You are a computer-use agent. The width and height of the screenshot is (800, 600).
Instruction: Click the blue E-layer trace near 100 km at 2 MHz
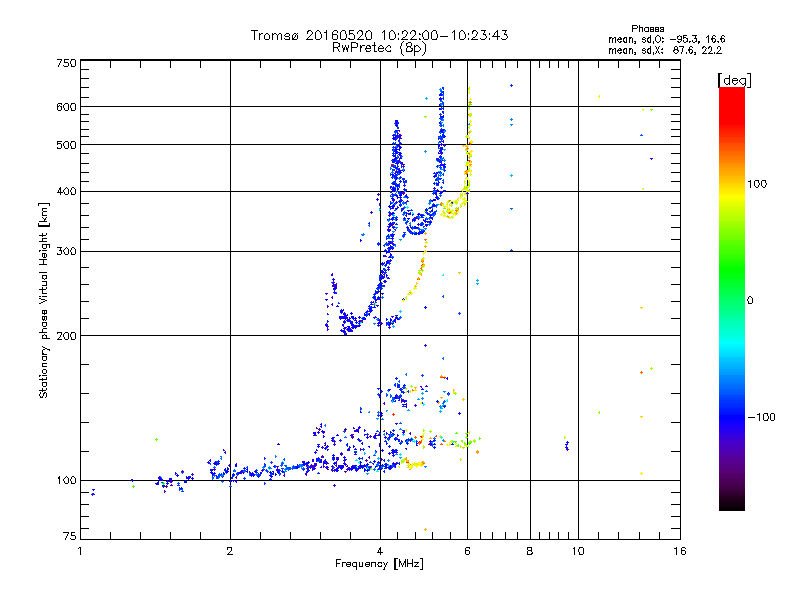[230, 473]
